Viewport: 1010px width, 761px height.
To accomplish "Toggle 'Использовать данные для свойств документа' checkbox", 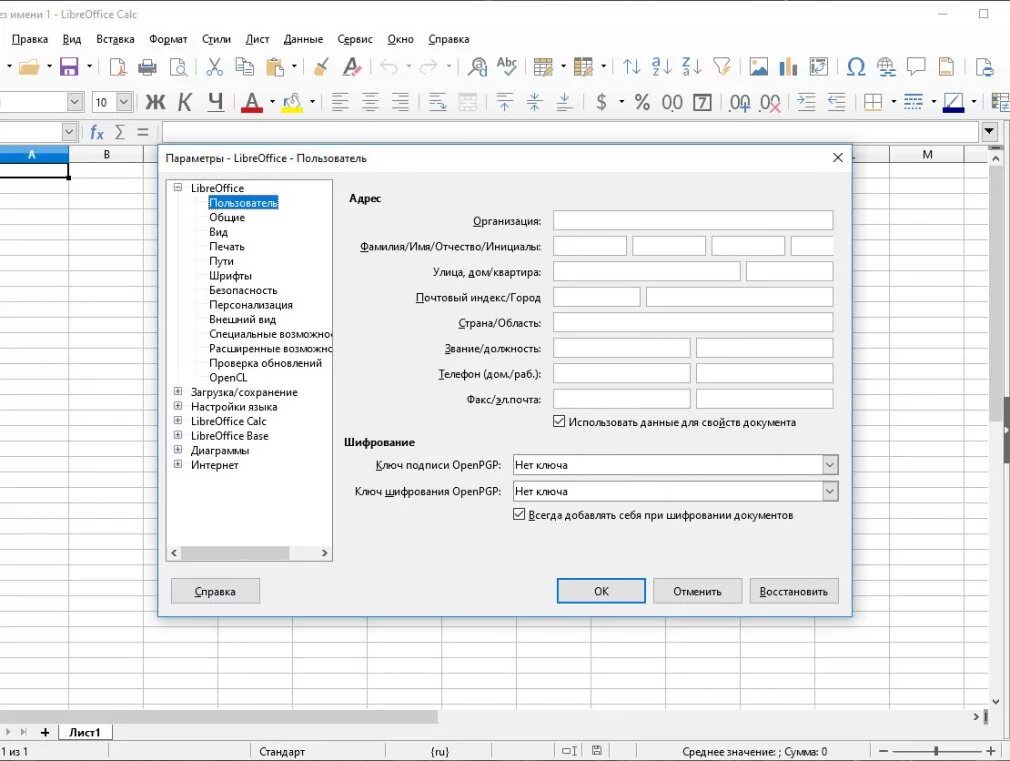I will 559,421.
